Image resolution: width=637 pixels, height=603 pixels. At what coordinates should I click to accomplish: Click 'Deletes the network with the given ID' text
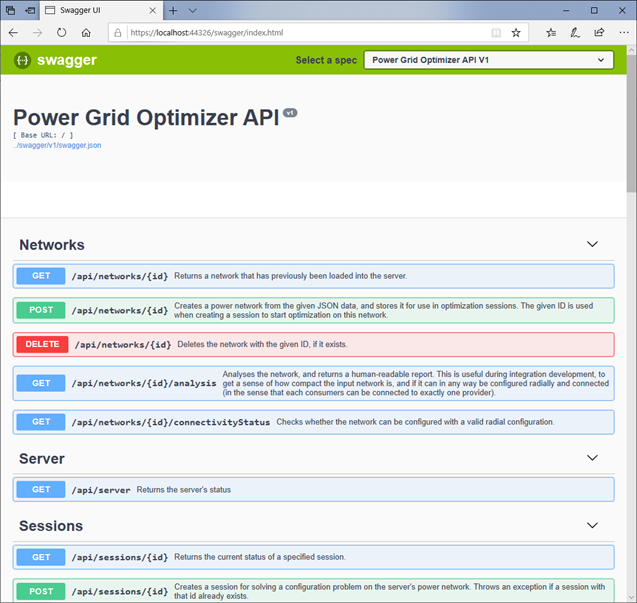click(262, 345)
